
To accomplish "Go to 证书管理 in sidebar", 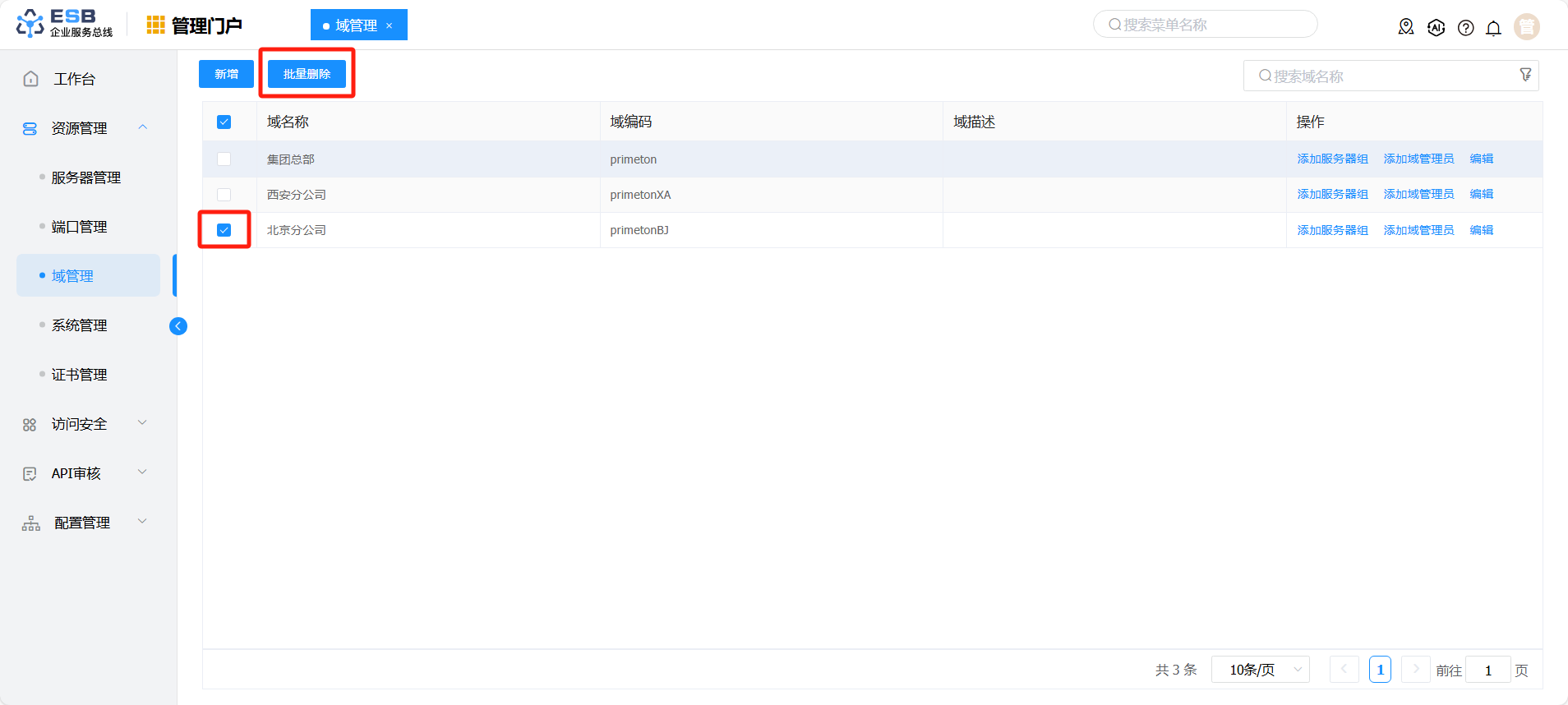I will click(x=79, y=375).
